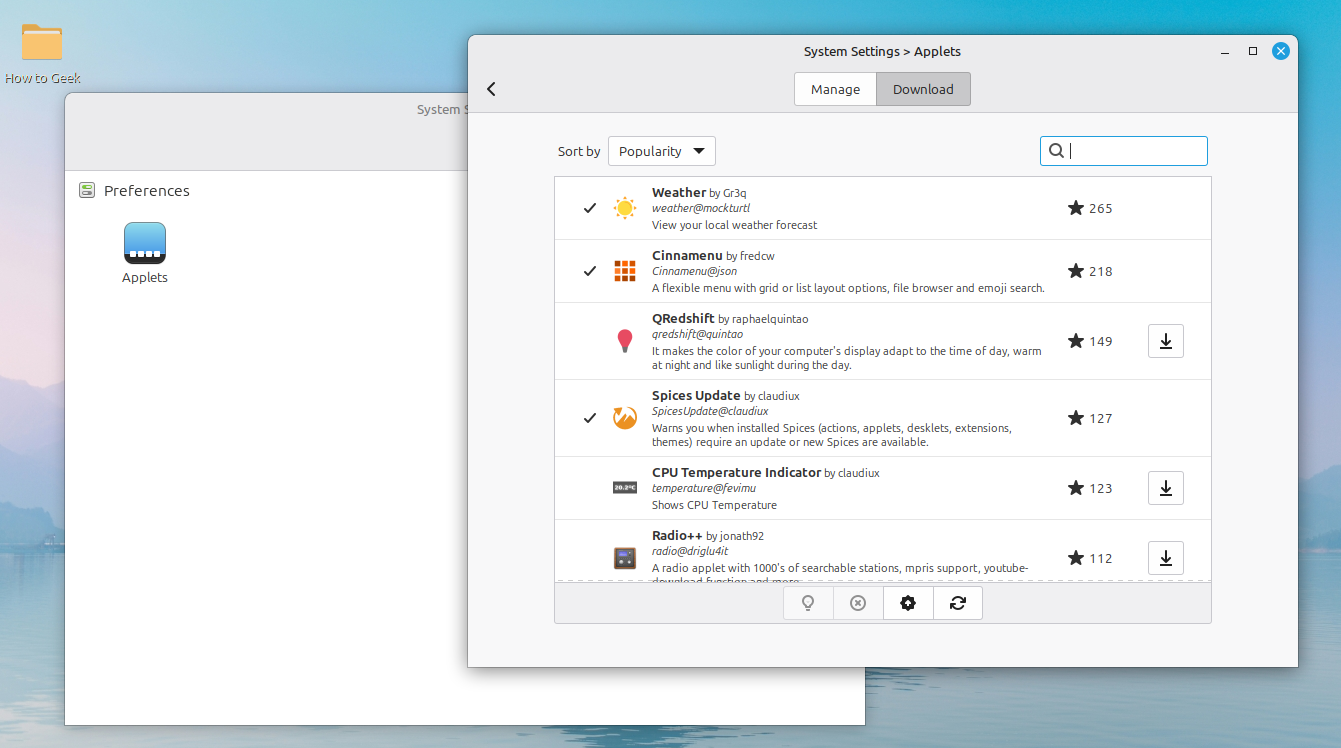Go back with the left chevron

491,89
